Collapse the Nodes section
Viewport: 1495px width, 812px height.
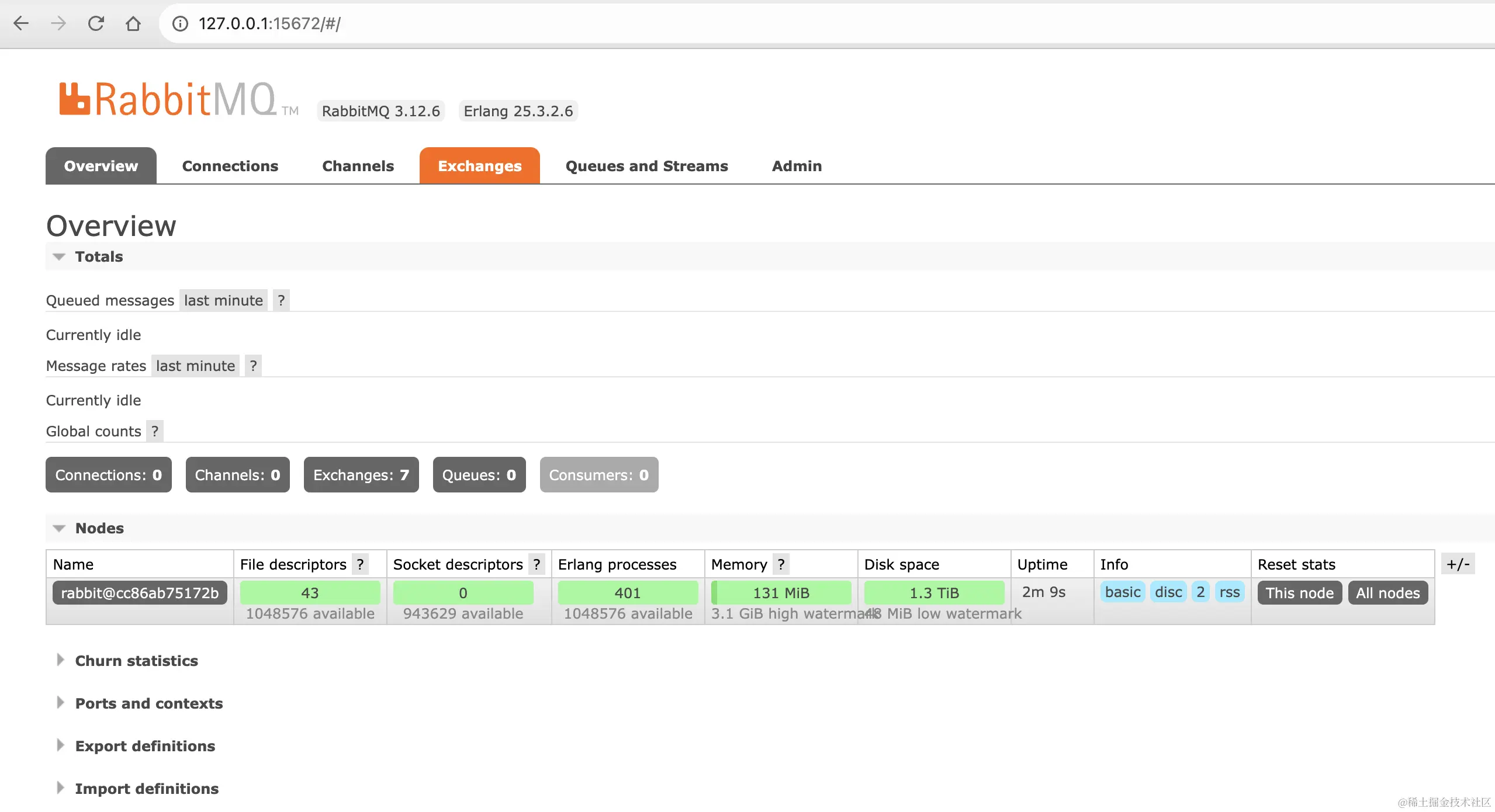(99, 528)
